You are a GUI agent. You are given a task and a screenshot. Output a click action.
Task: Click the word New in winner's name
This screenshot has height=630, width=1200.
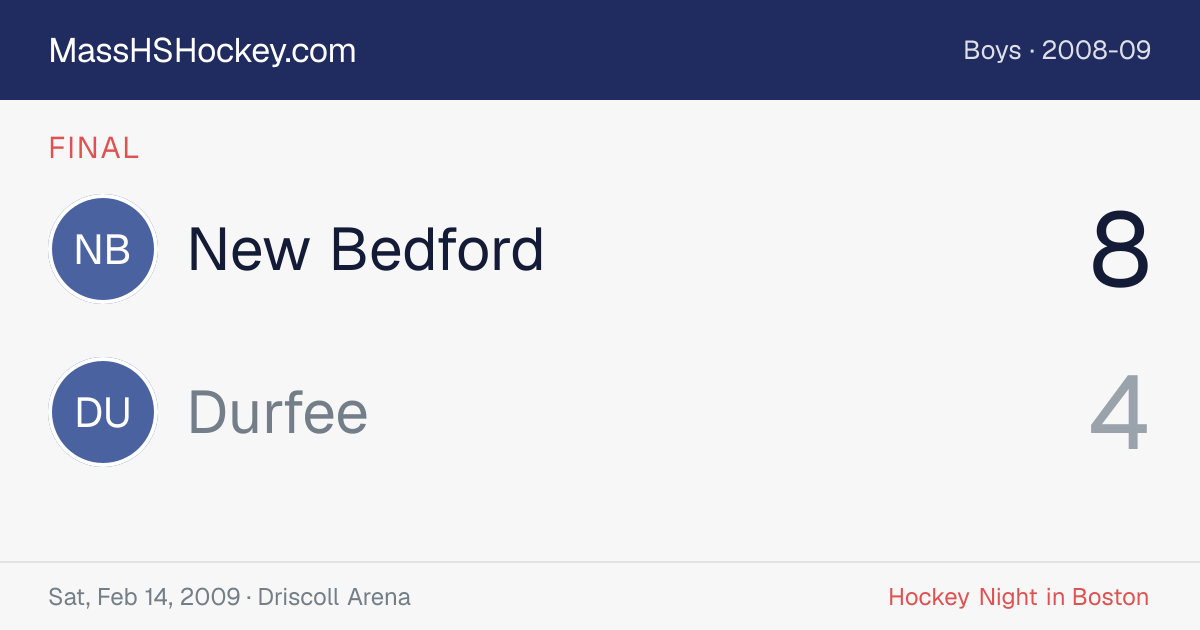(249, 250)
